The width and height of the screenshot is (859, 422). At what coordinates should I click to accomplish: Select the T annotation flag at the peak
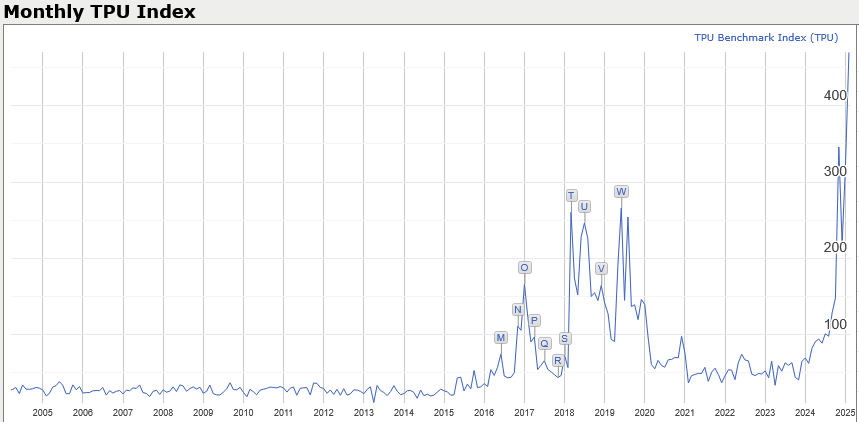click(x=571, y=196)
